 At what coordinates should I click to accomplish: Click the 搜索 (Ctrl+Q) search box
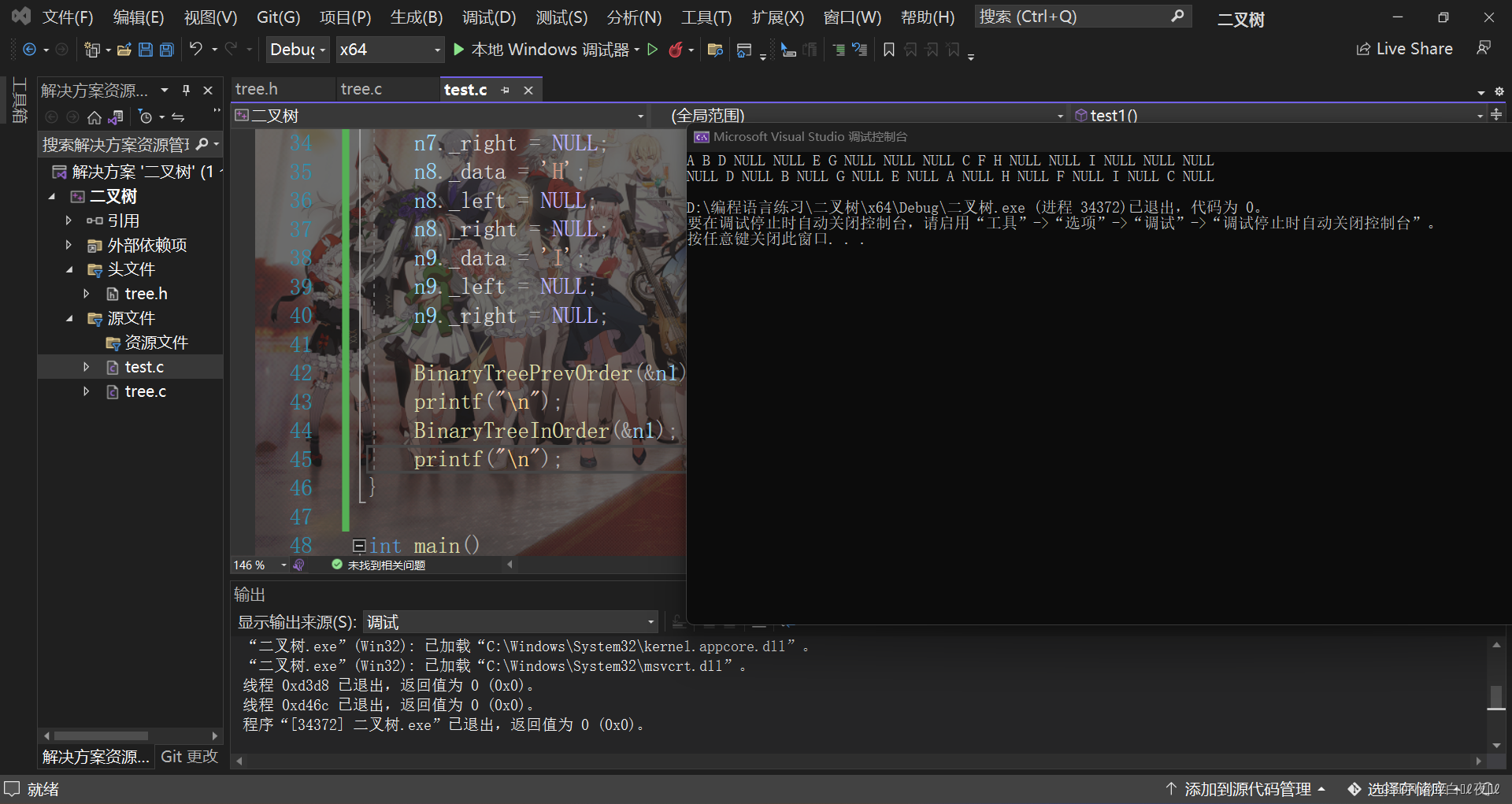click(1083, 17)
